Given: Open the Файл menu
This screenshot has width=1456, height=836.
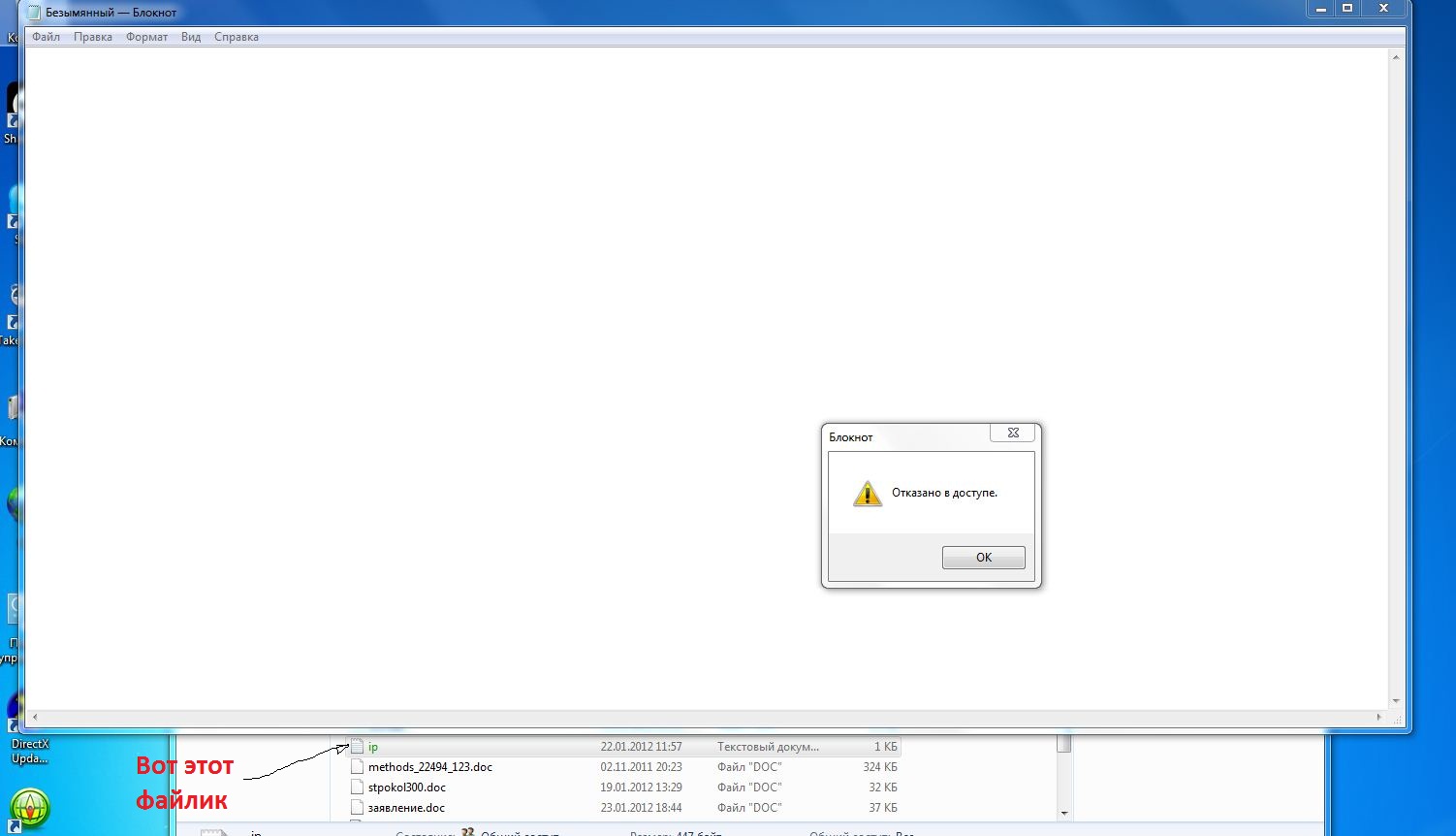Looking at the screenshot, I should (x=46, y=37).
